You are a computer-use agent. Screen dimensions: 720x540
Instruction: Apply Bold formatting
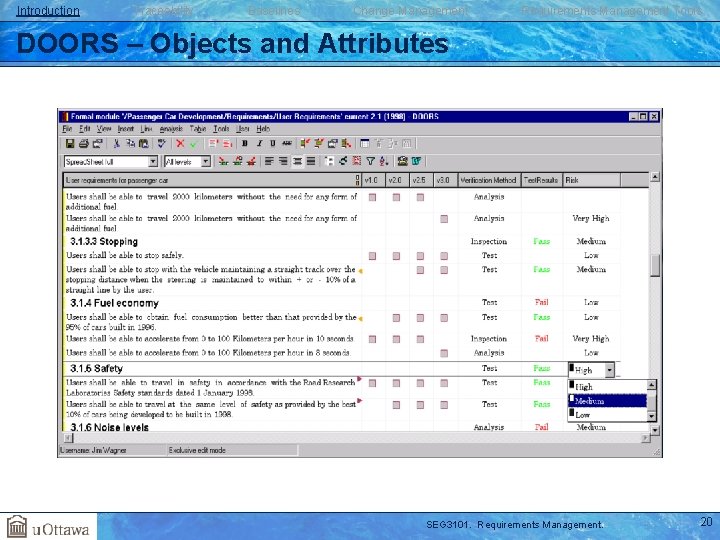click(245, 144)
